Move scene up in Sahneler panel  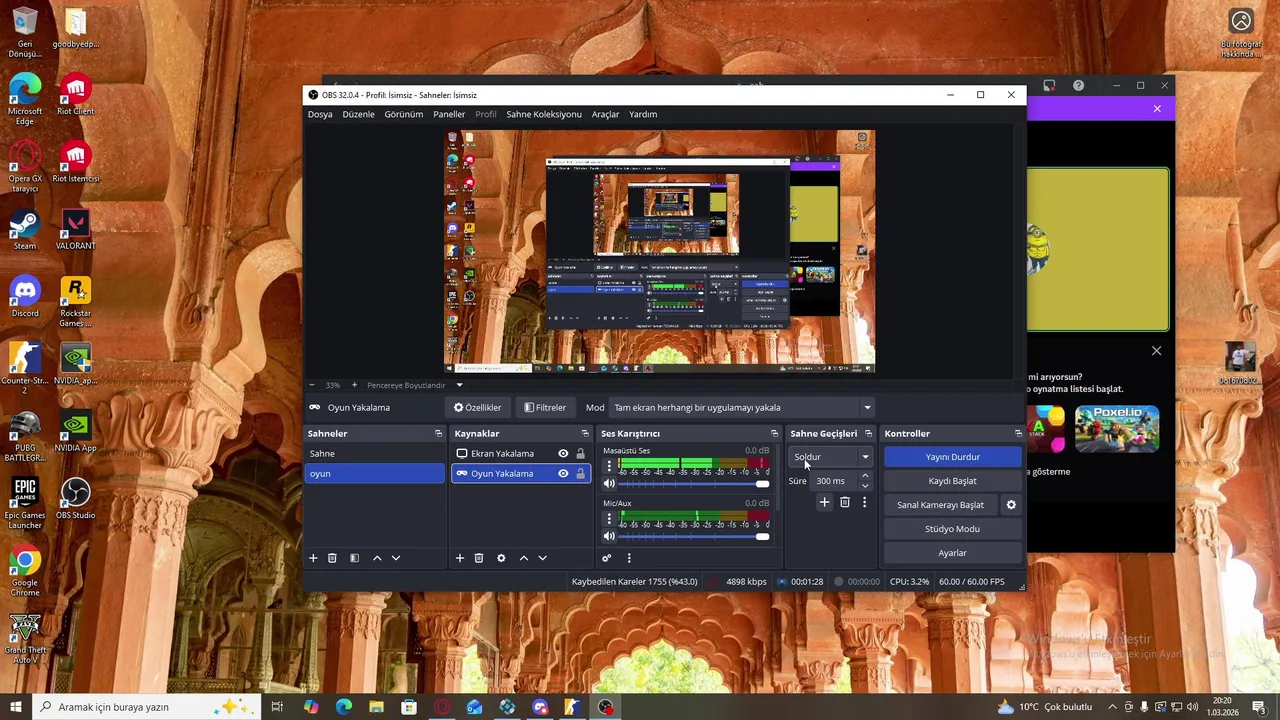[377, 558]
